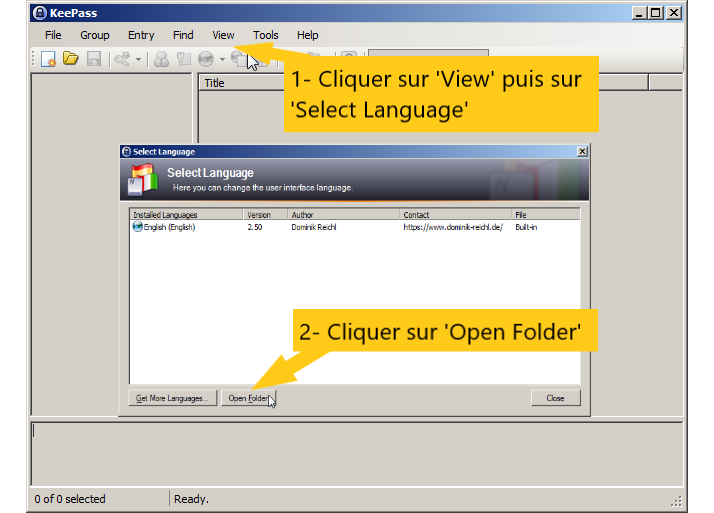Click author name Dominik Reichl

coord(314,227)
